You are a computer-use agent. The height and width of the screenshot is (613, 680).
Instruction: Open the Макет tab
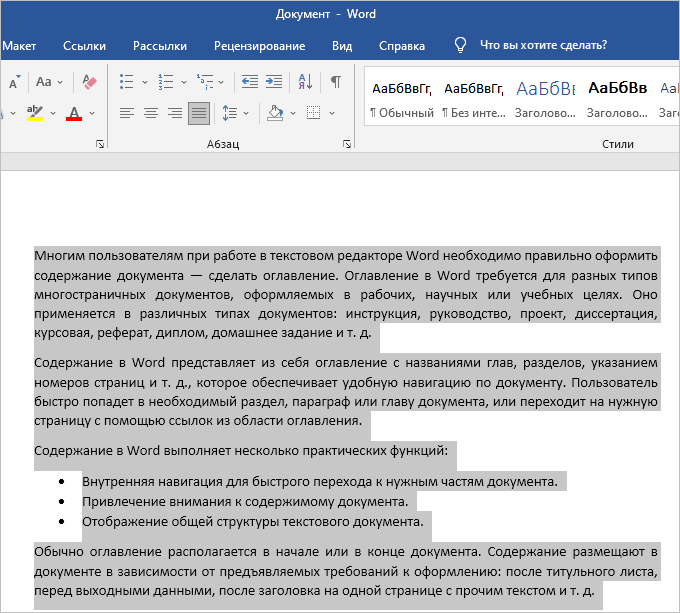coord(19,46)
